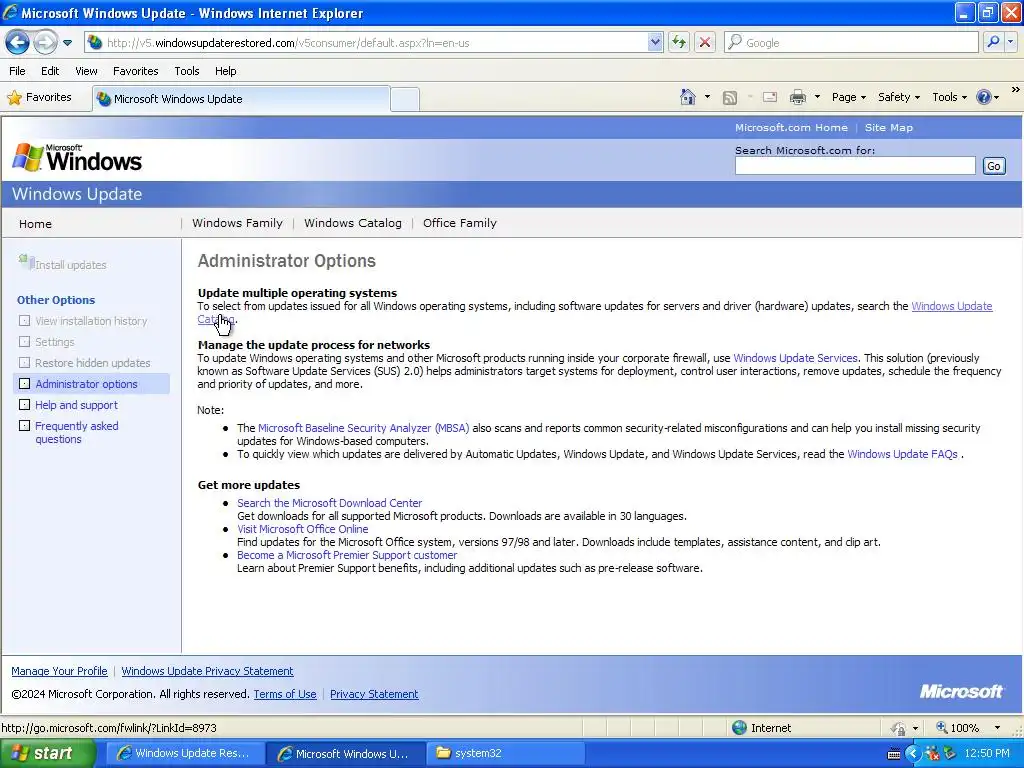Click the Windows Update Catalog link
Image resolution: width=1024 pixels, height=768 pixels.
tap(952, 306)
